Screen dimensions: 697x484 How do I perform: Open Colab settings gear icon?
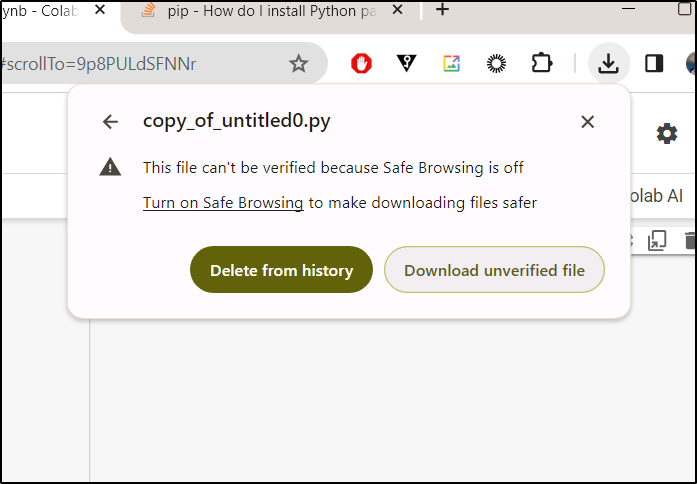pos(667,133)
